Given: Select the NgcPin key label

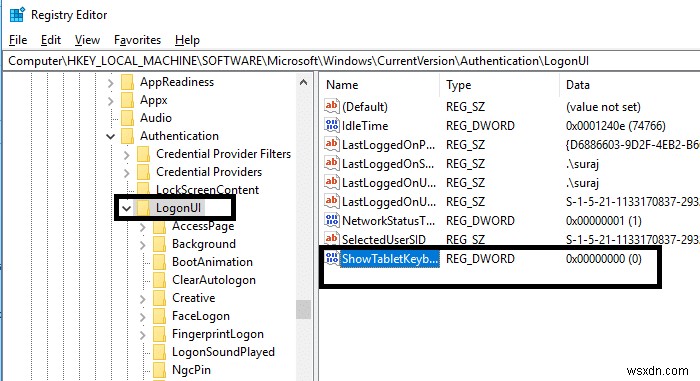Looking at the screenshot, I should tap(191, 370).
